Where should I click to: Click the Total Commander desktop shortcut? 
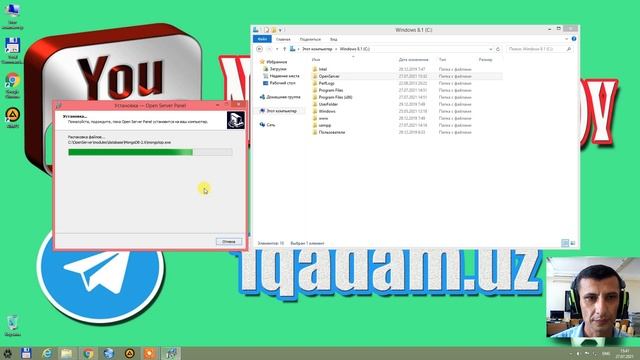pos(13,51)
